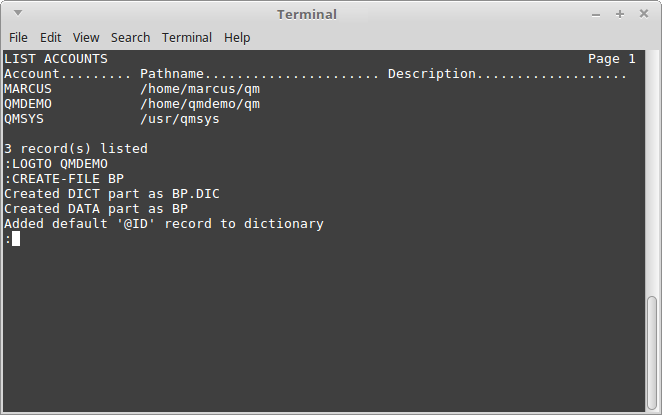Maximize the Terminal window with plus icon

(x=620, y=14)
